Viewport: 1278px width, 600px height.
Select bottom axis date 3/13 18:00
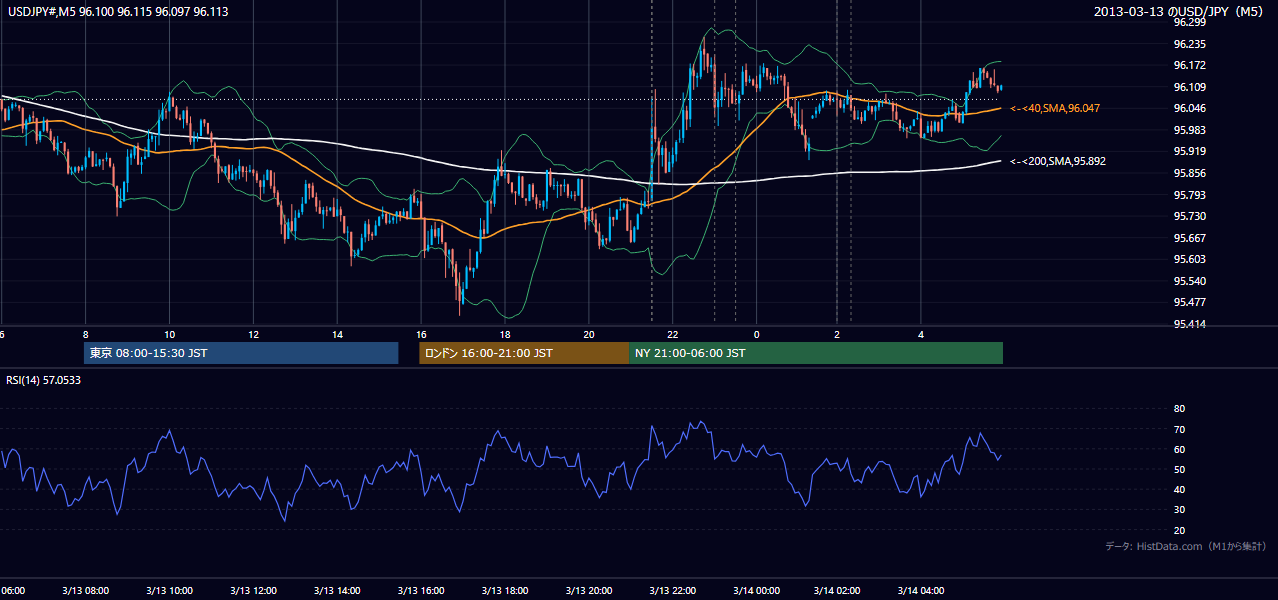pos(505,591)
